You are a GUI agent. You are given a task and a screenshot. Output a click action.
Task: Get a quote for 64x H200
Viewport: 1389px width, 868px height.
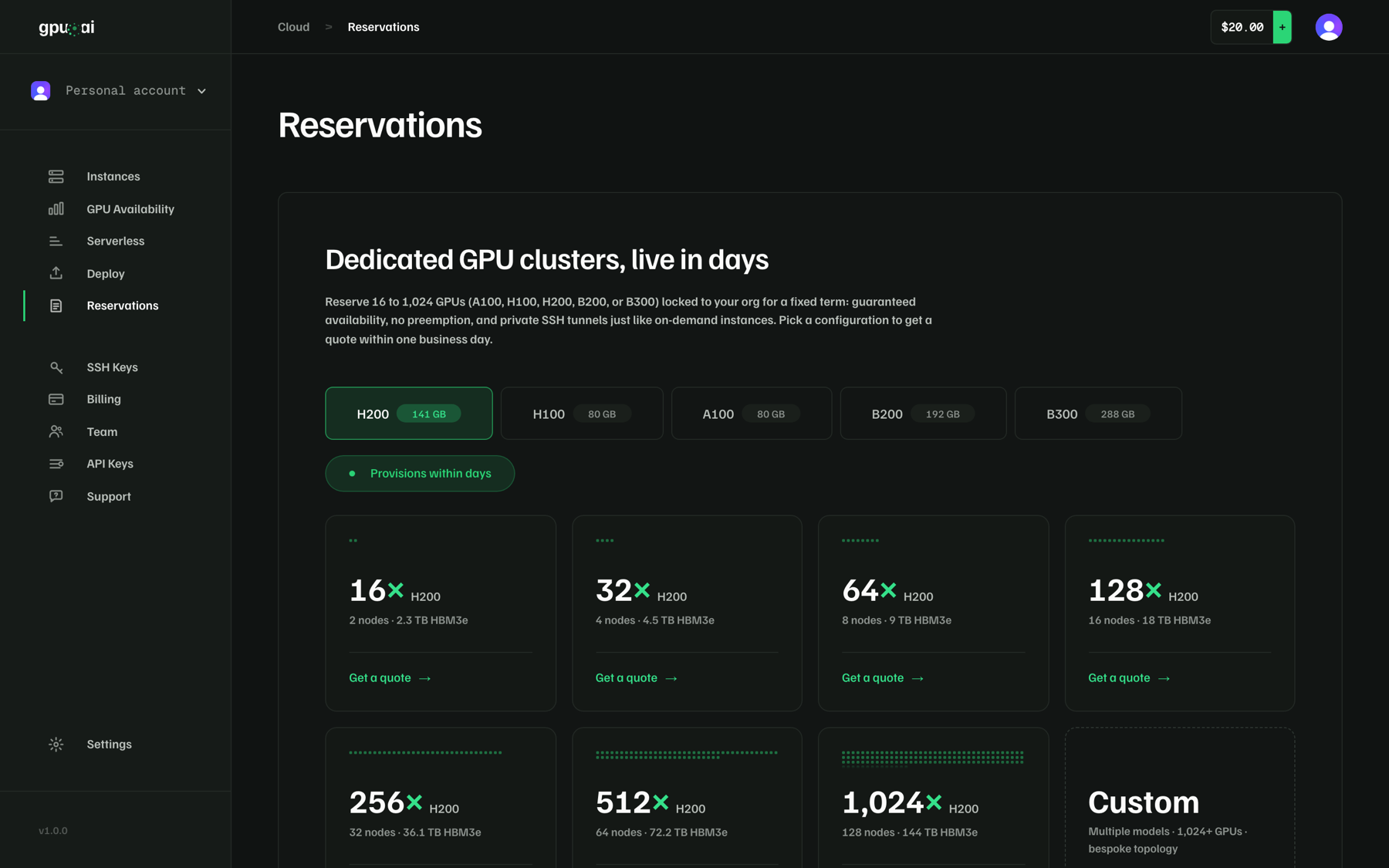883,678
